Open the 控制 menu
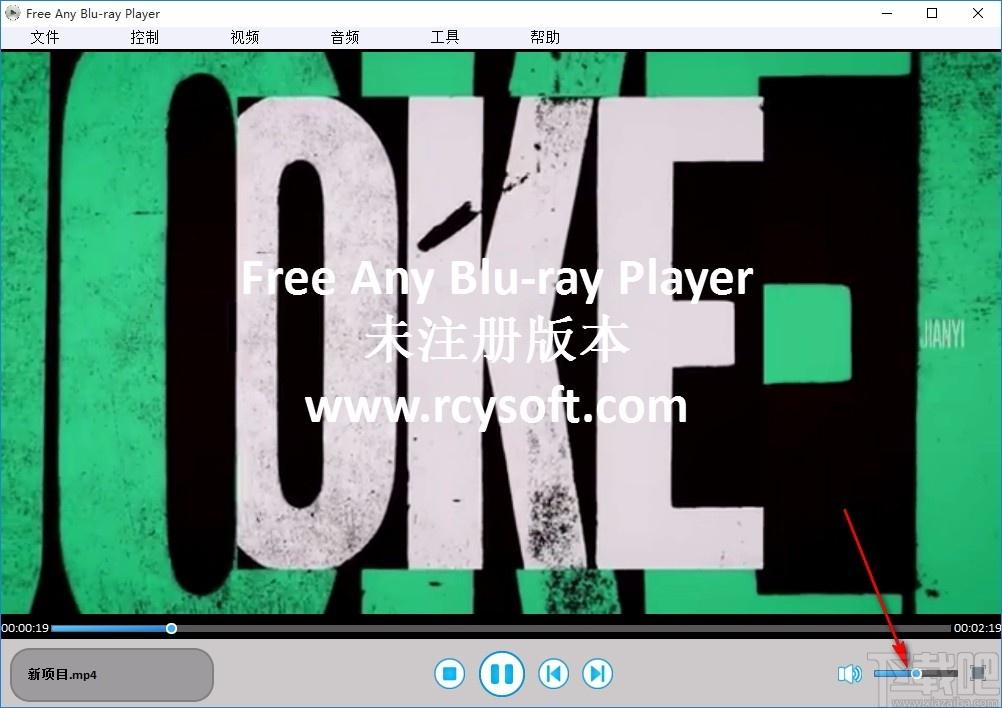Image resolution: width=1002 pixels, height=708 pixels. pos(144,38)
